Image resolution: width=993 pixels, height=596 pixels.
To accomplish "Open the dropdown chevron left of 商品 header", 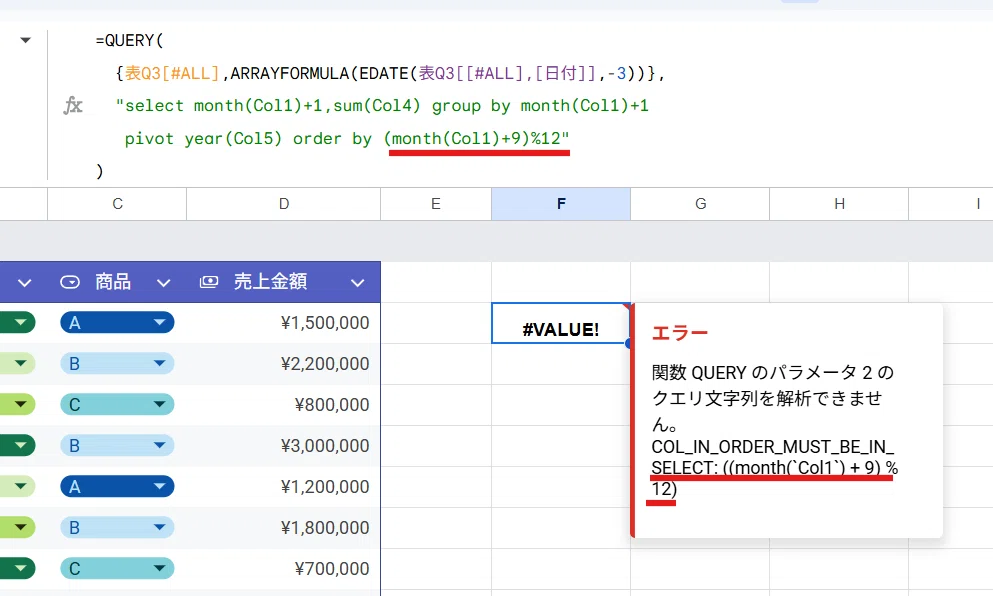I will click(25, 282).
